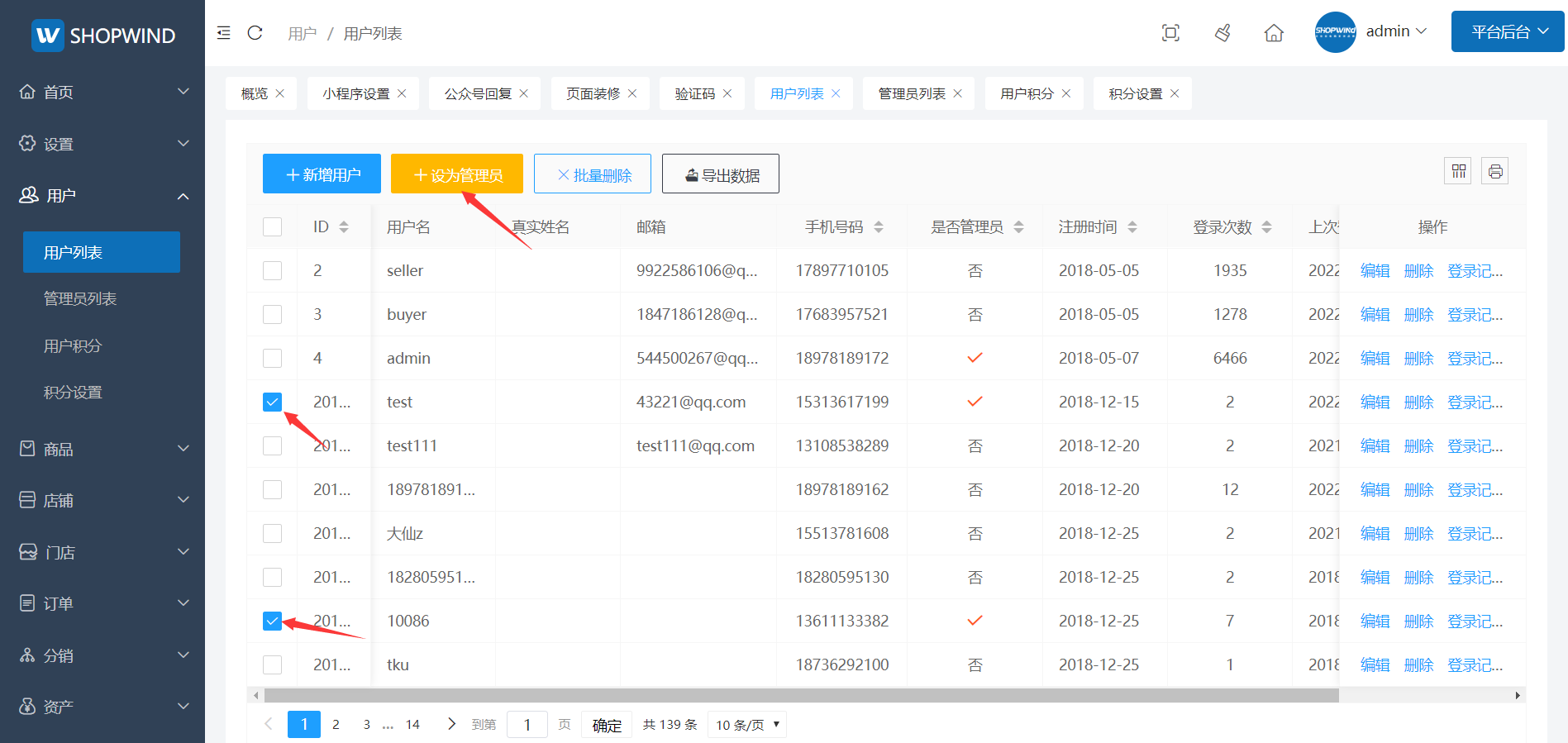Screen dimensions: 1568x743
Task: Close the 管理员列表 tab
Action: pos(957,93)
